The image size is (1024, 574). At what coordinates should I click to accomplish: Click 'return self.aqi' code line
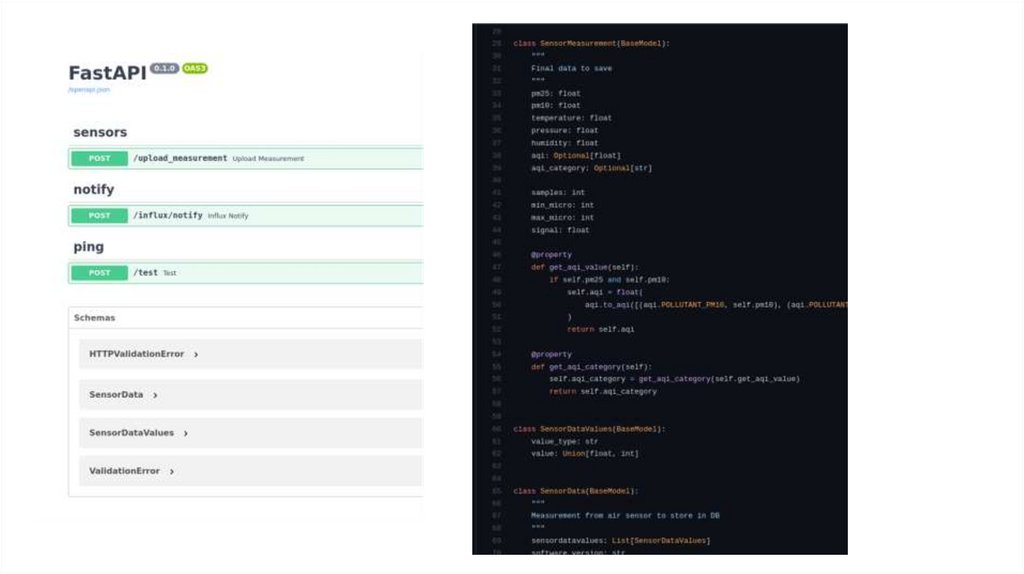click(x=601, y=329)
